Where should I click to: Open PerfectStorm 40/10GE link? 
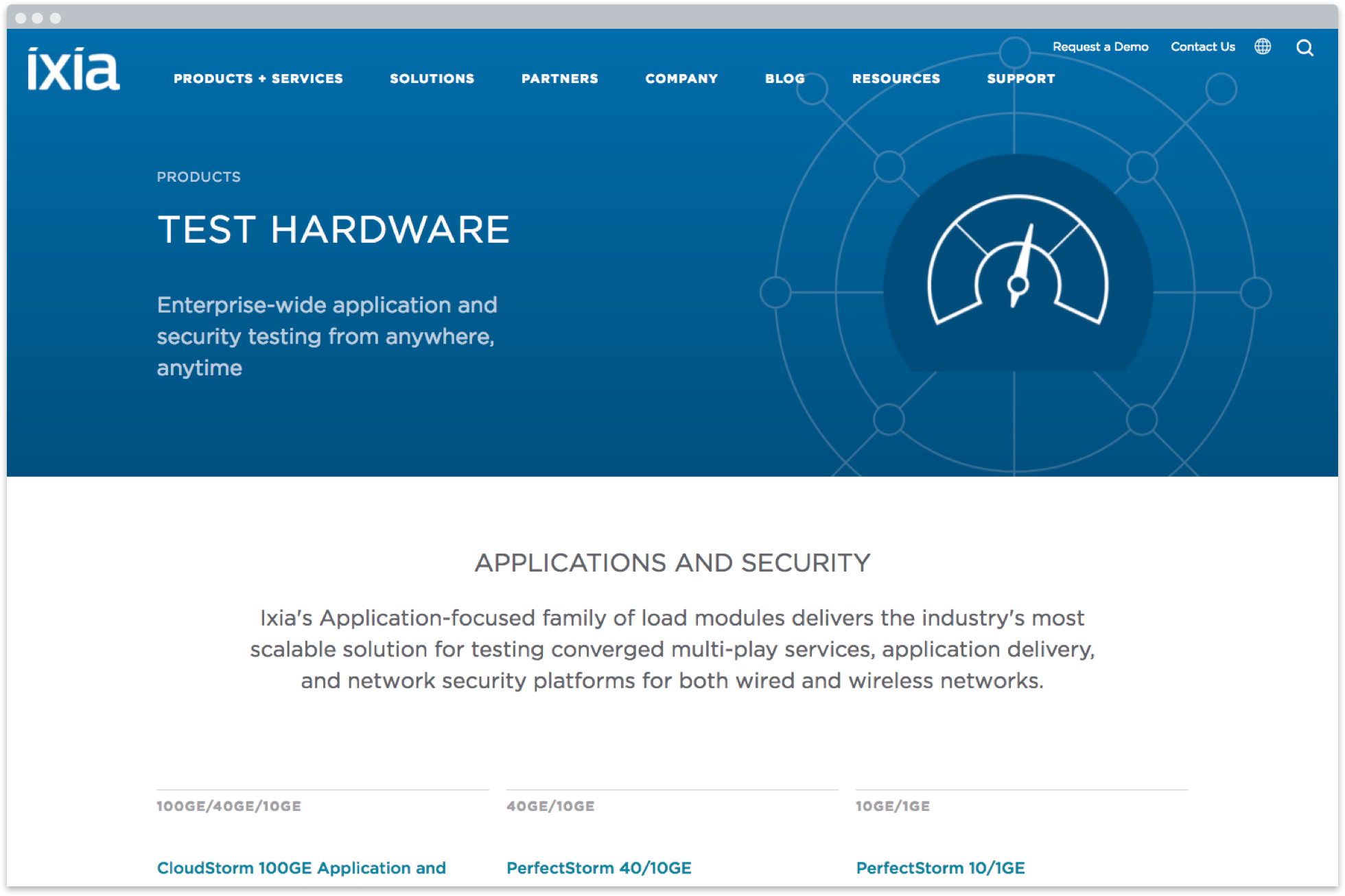[599, 868]
